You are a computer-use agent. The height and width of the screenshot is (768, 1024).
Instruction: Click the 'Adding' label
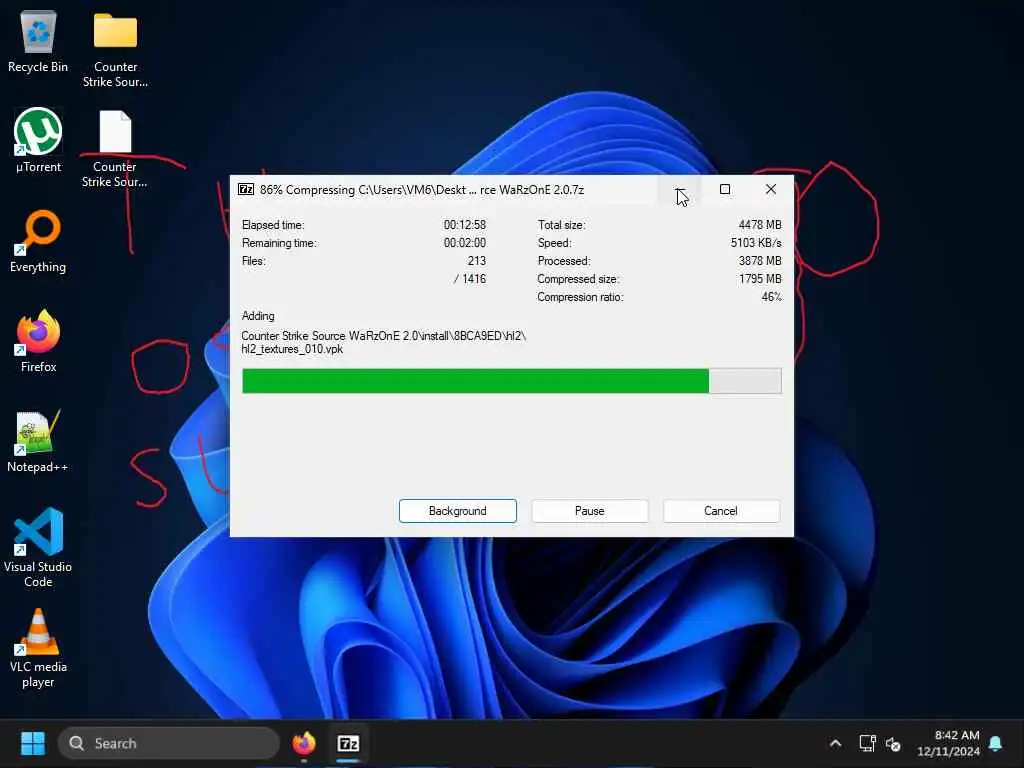tap(258, 316)
